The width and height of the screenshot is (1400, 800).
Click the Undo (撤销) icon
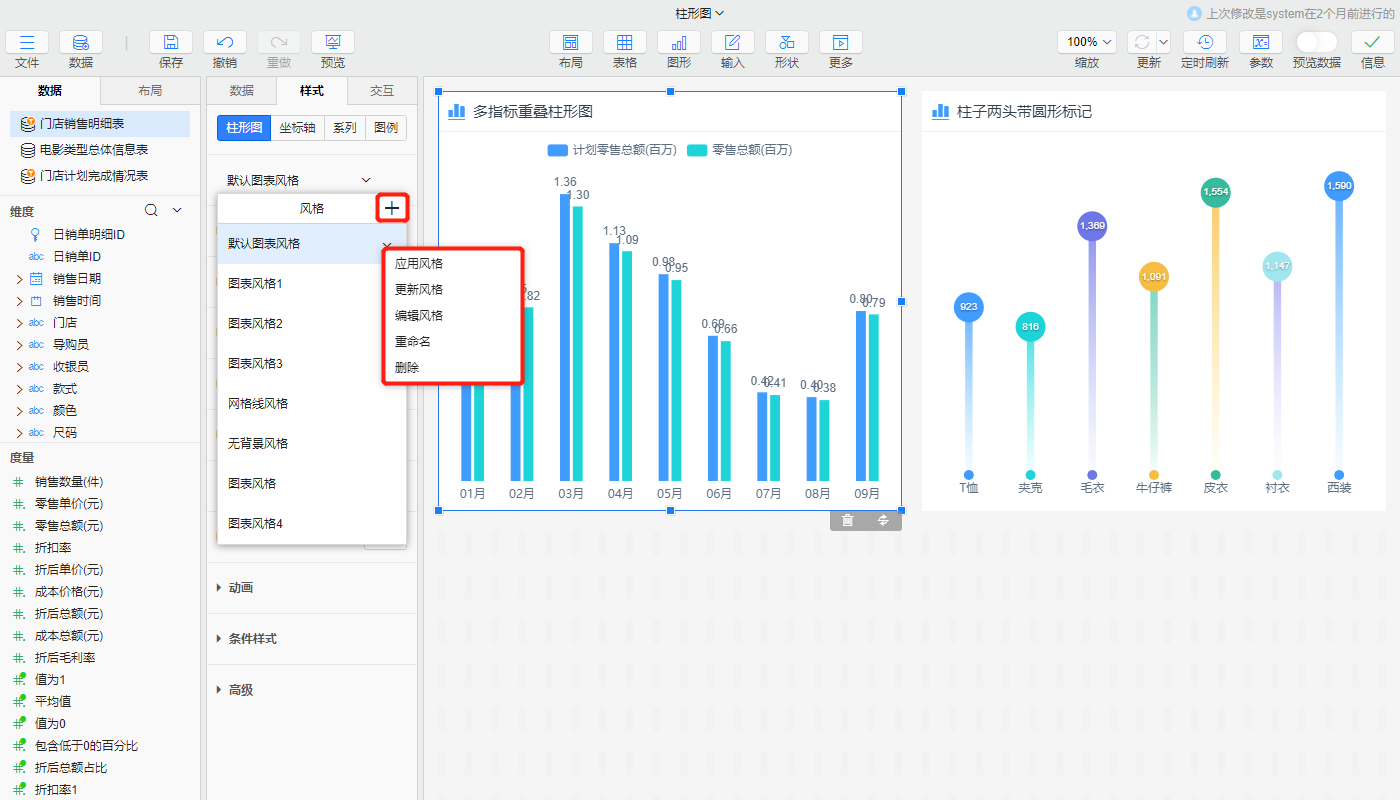(225, 42)
